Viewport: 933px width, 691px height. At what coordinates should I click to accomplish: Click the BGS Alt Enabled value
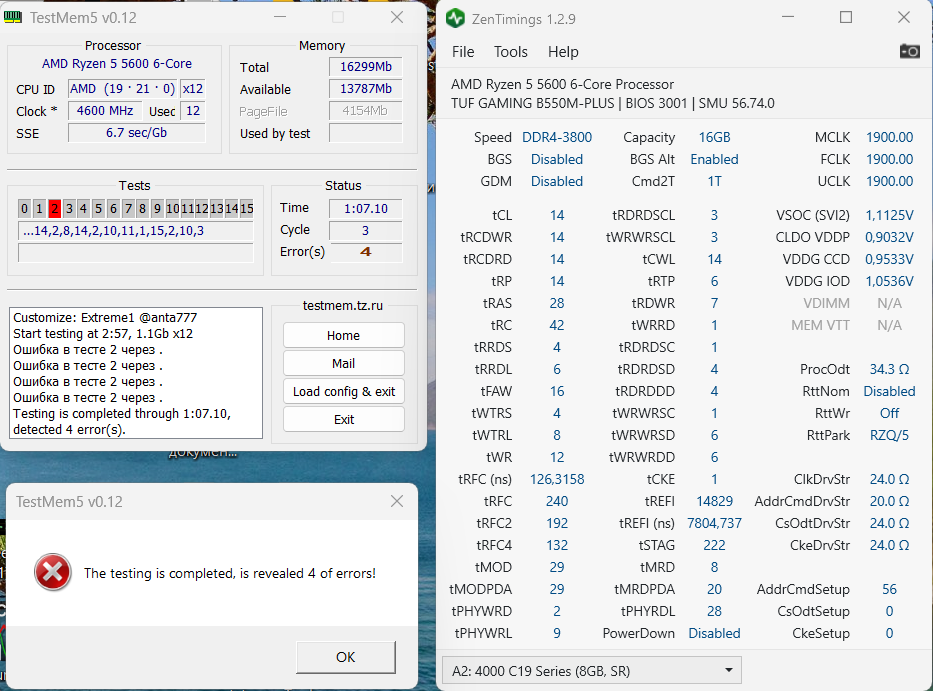point(714,160)
